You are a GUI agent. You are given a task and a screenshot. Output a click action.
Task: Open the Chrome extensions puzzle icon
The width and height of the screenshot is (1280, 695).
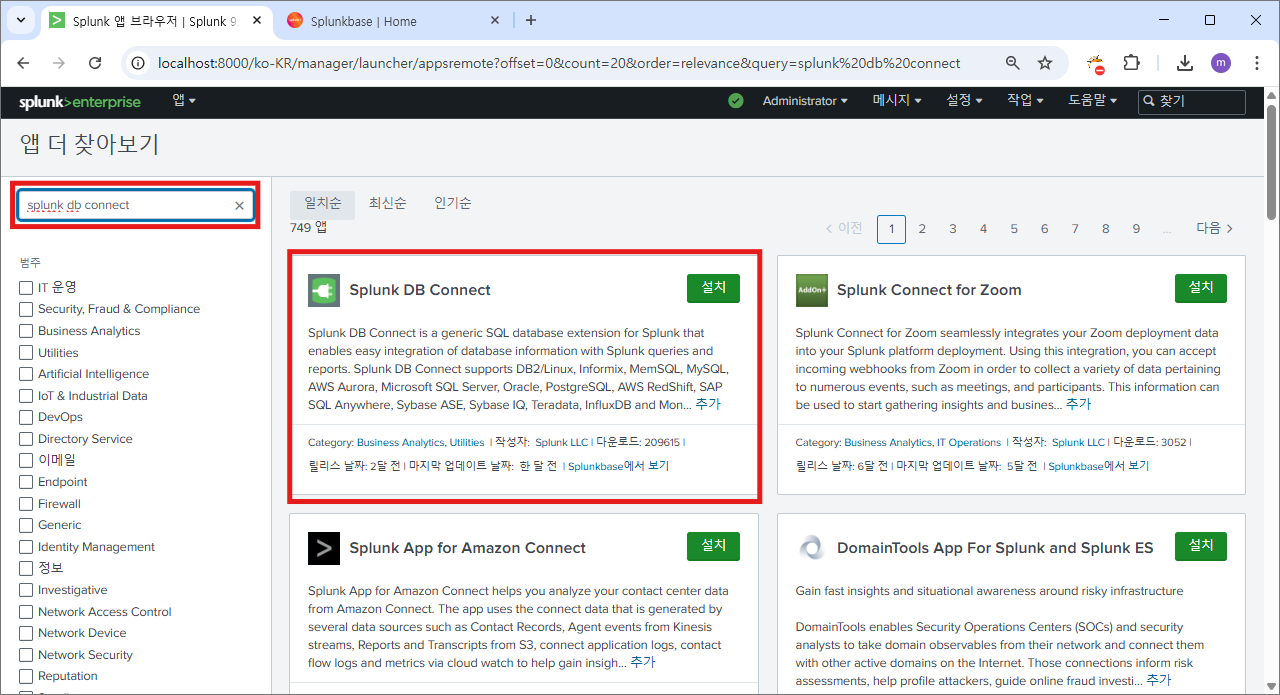click(1131, 63)
